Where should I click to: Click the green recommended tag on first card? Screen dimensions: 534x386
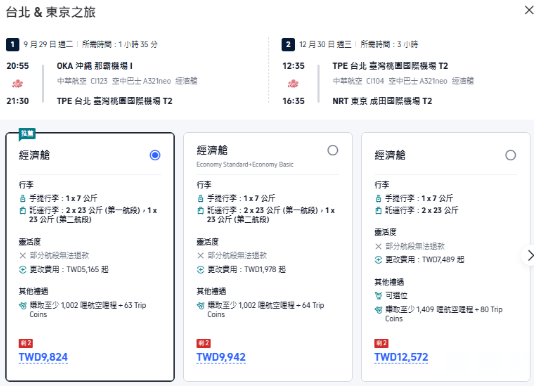pyautogui.click(x=27, y=134)
